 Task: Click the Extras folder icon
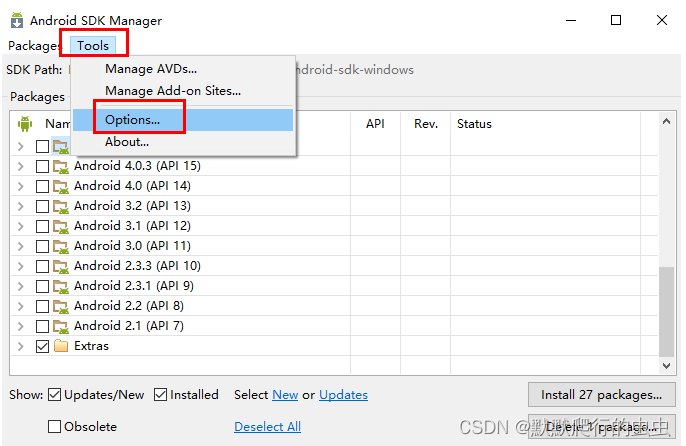tap(61, 346)
